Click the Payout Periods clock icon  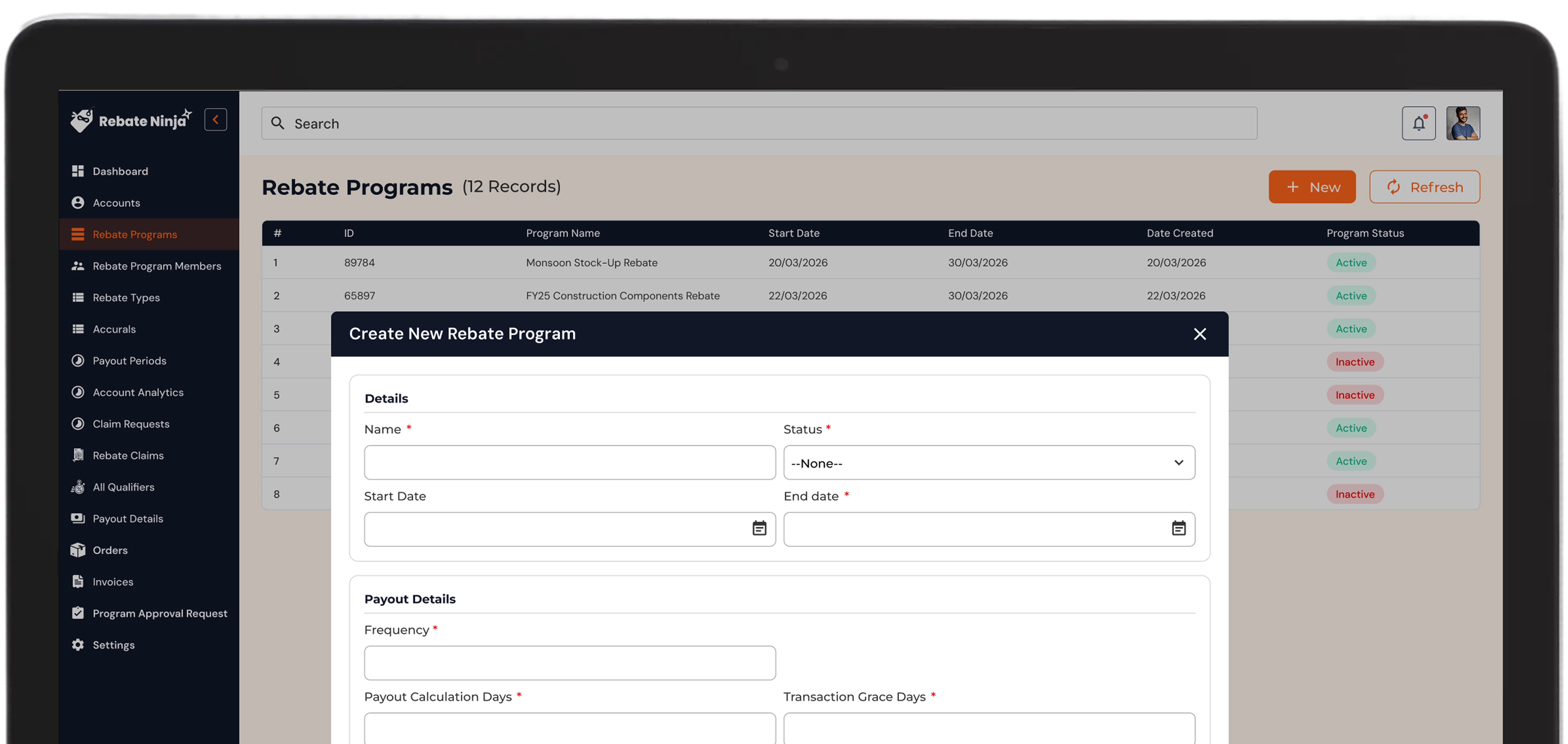tap(77, 361)
